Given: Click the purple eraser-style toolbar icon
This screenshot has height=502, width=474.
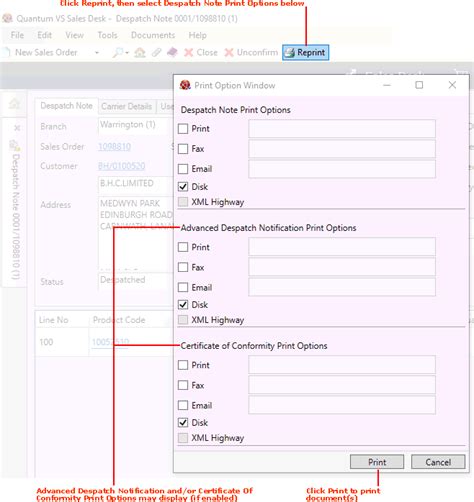Looking at the screenshot, I should click(x=172, y=52).
